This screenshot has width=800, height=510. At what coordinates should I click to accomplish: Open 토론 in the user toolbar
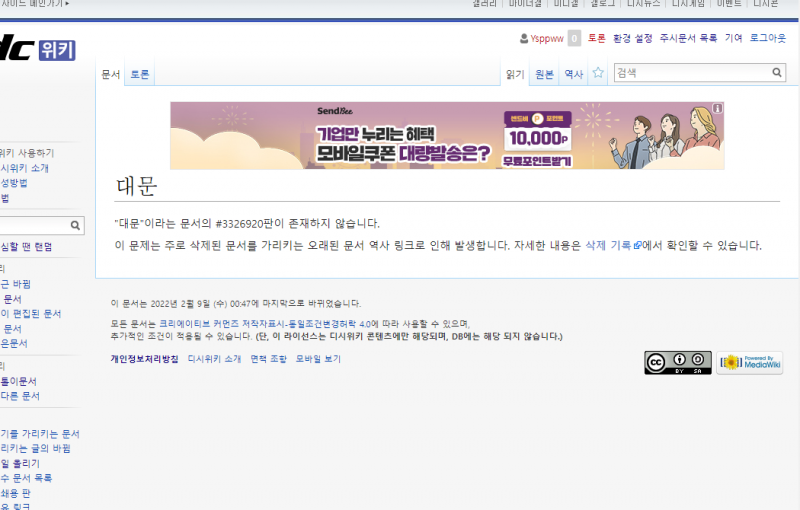pyautogui.click(x=596, y=38)
